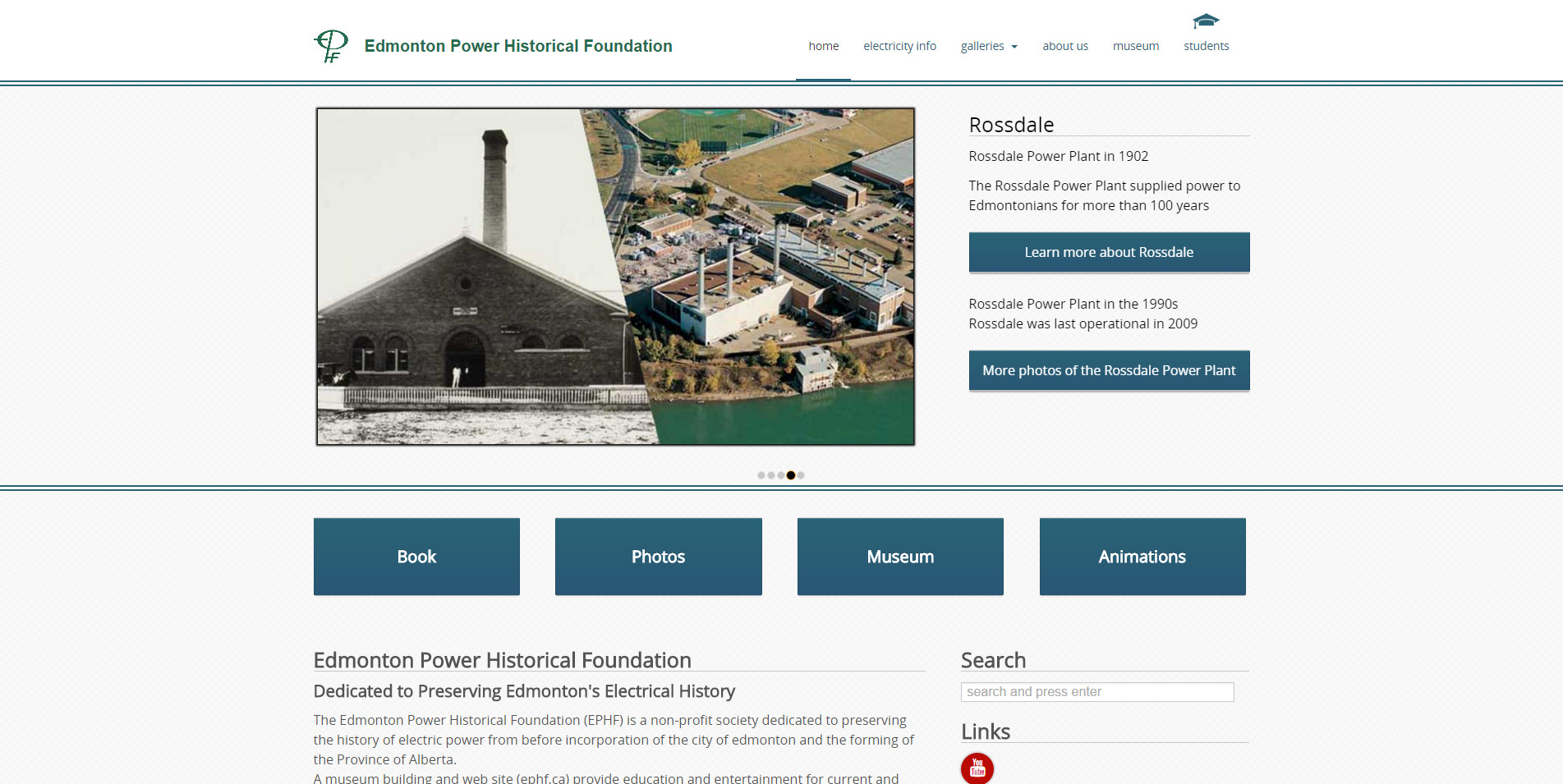Open the Animations tile

coord(1142,557)
